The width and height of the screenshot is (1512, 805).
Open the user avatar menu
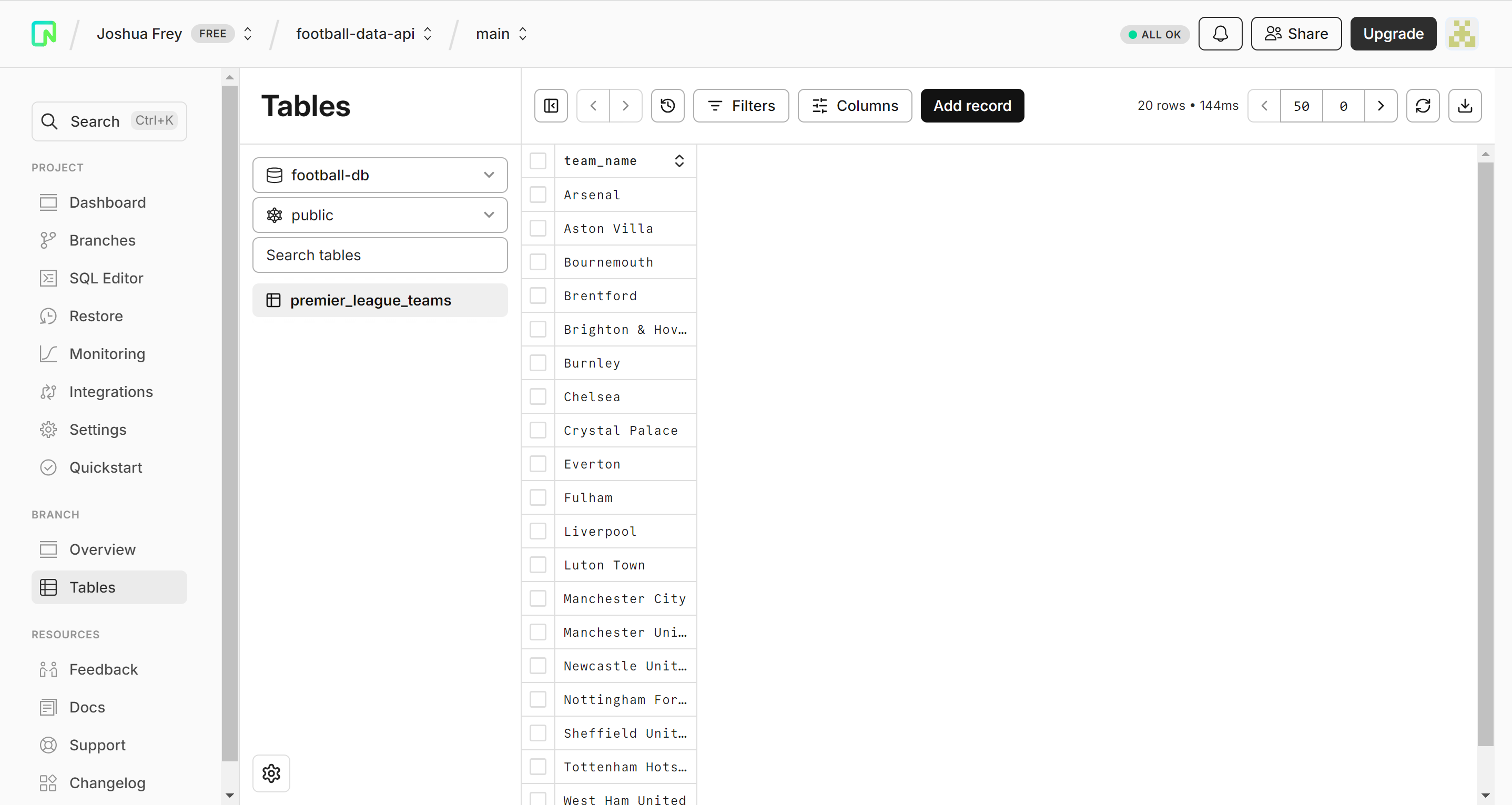(1461, 34)
